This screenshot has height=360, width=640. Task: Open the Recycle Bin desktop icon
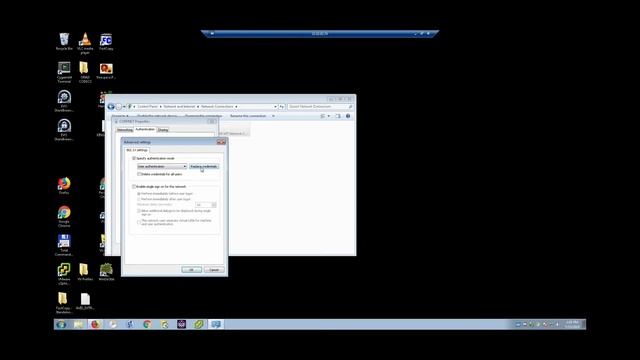[64, 41]
